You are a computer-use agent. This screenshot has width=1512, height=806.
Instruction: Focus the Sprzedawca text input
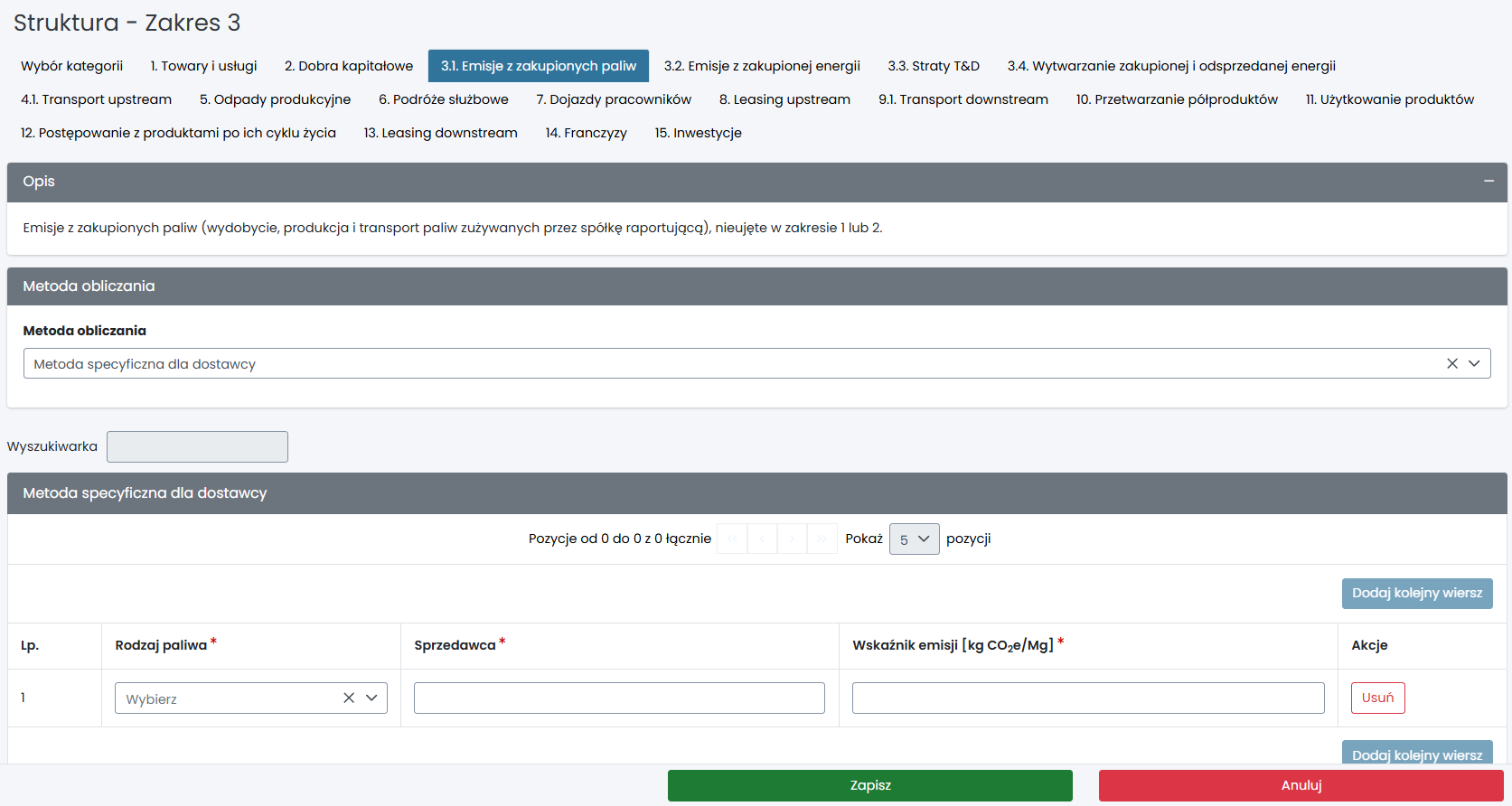coord(619,698)
